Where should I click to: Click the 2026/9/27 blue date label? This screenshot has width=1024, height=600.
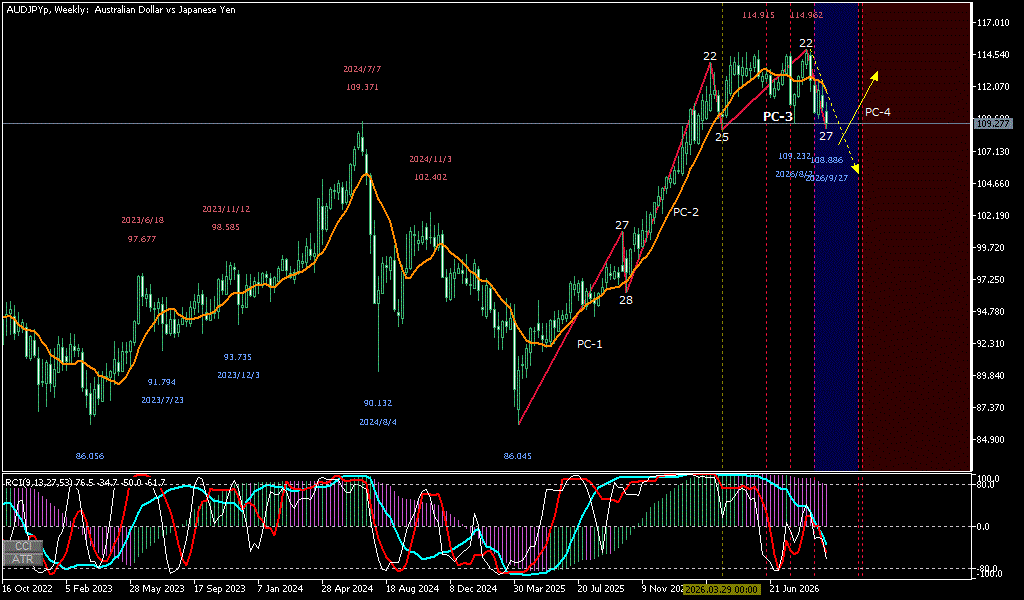pos(827,178)
